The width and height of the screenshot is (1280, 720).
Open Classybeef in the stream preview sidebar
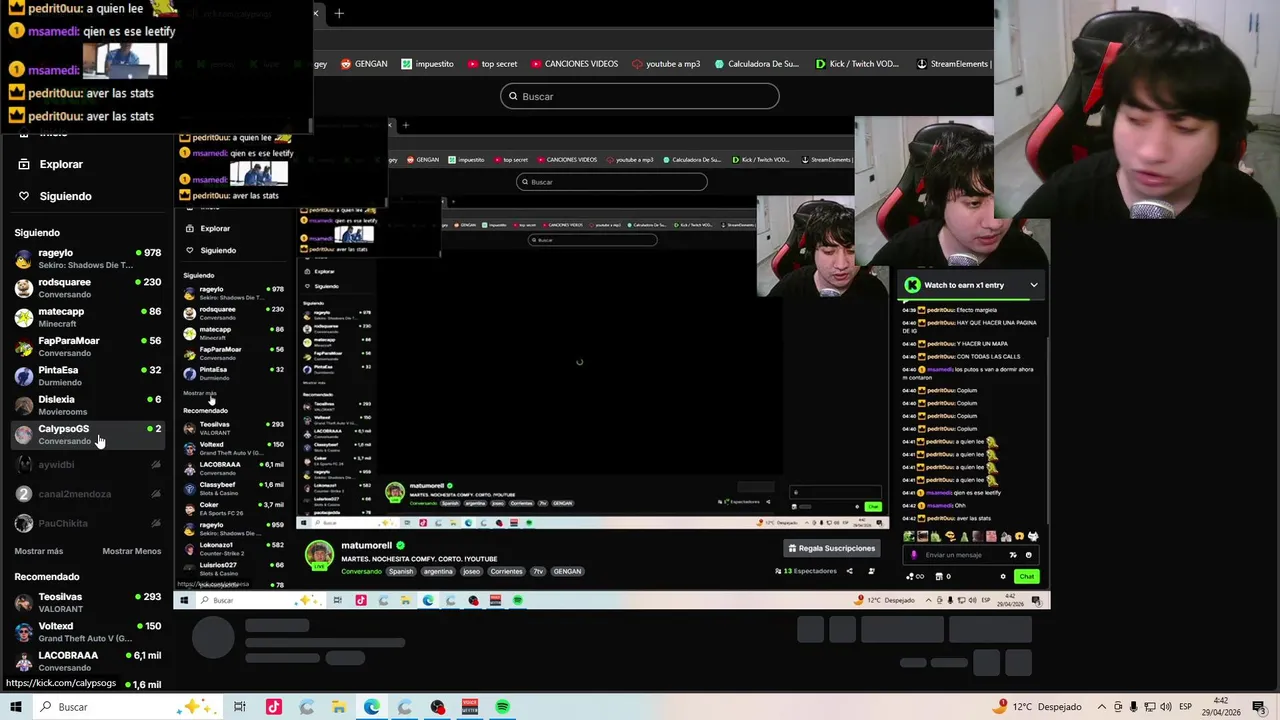coord(233,488)
